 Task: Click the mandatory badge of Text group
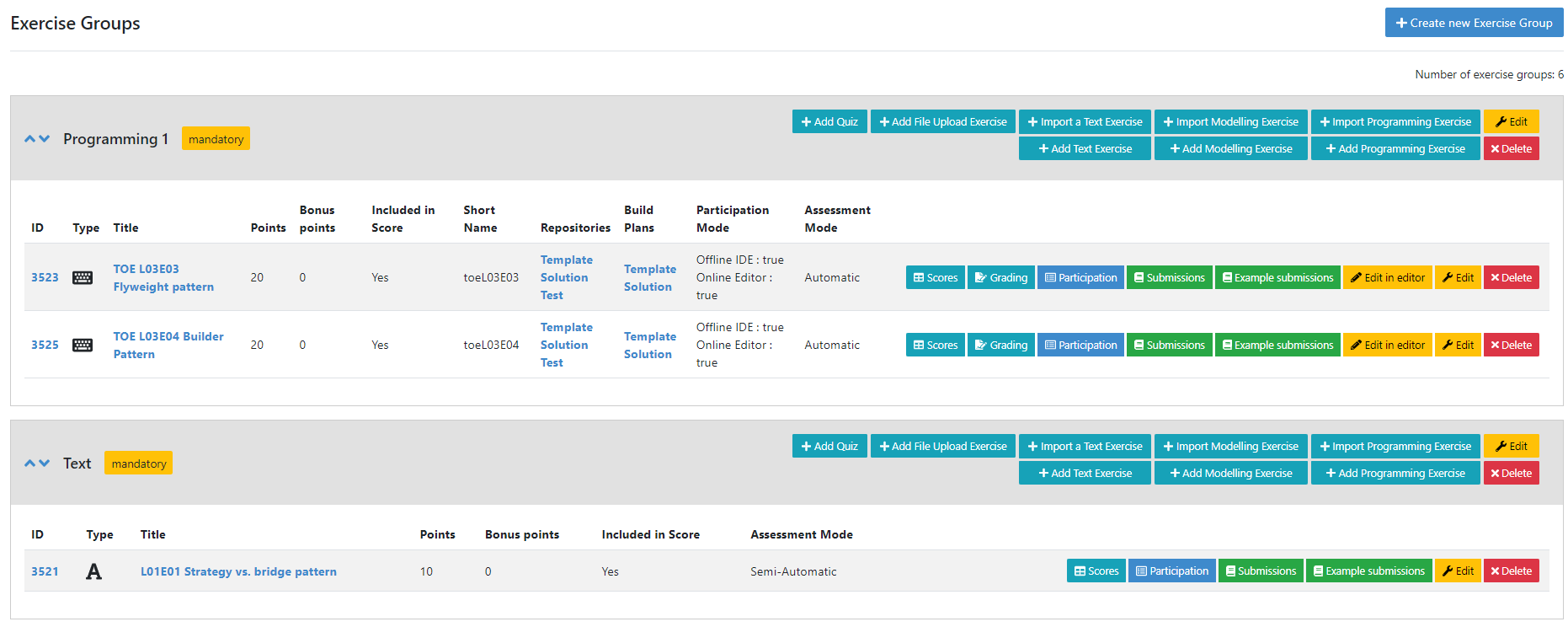pos(138,464)
